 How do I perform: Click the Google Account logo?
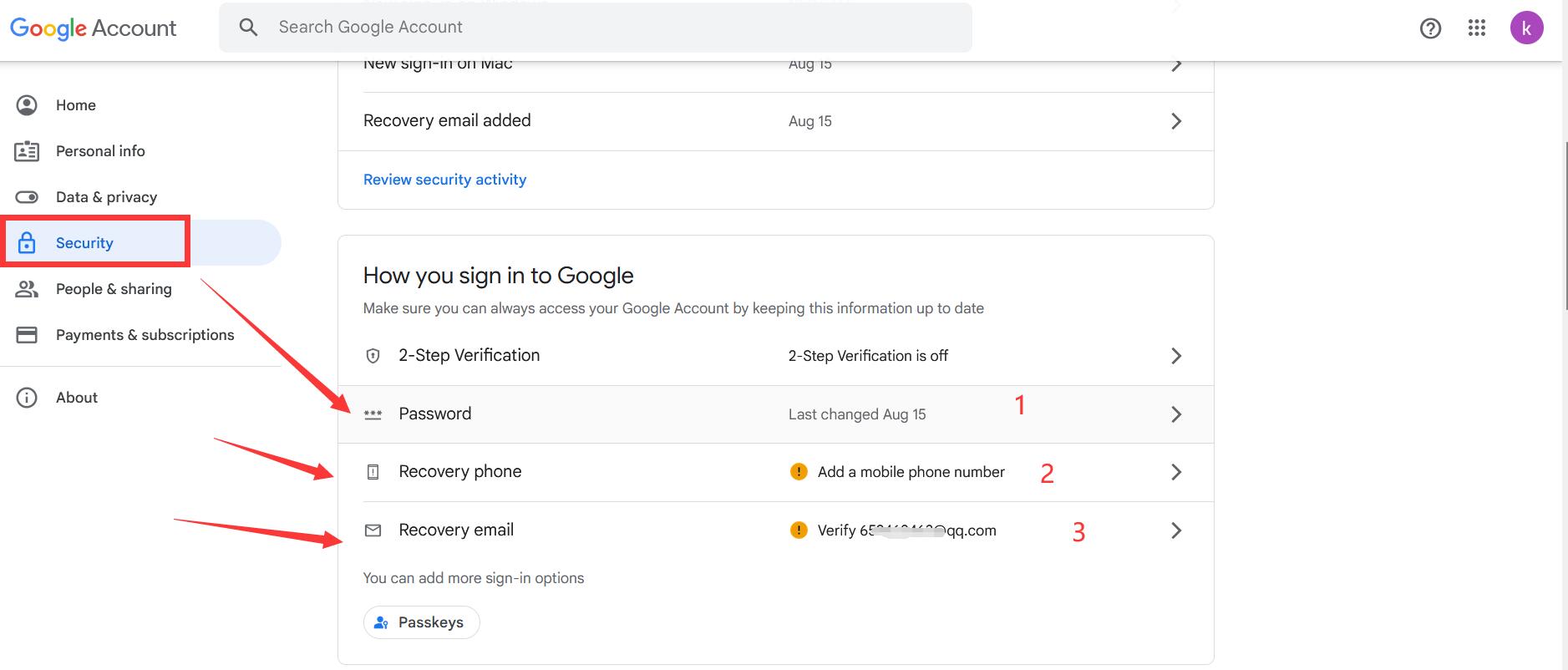pyautogui.click(x=93, y=28)
